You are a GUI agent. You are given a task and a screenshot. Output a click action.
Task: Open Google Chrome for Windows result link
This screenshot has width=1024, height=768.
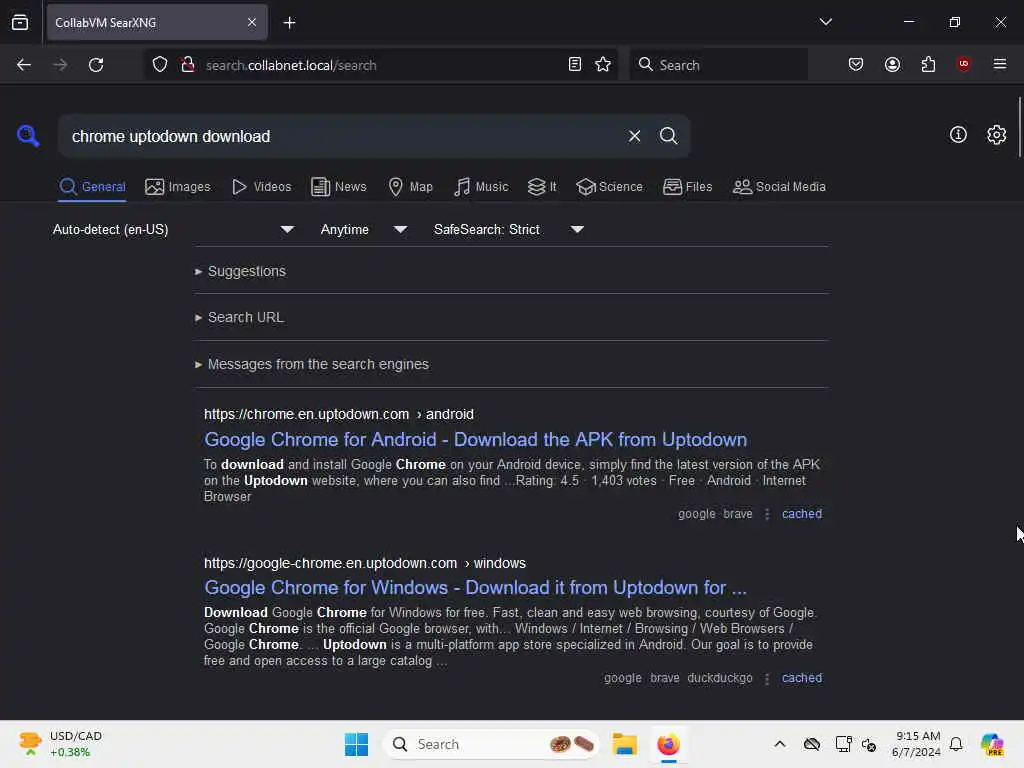point(475,588)
